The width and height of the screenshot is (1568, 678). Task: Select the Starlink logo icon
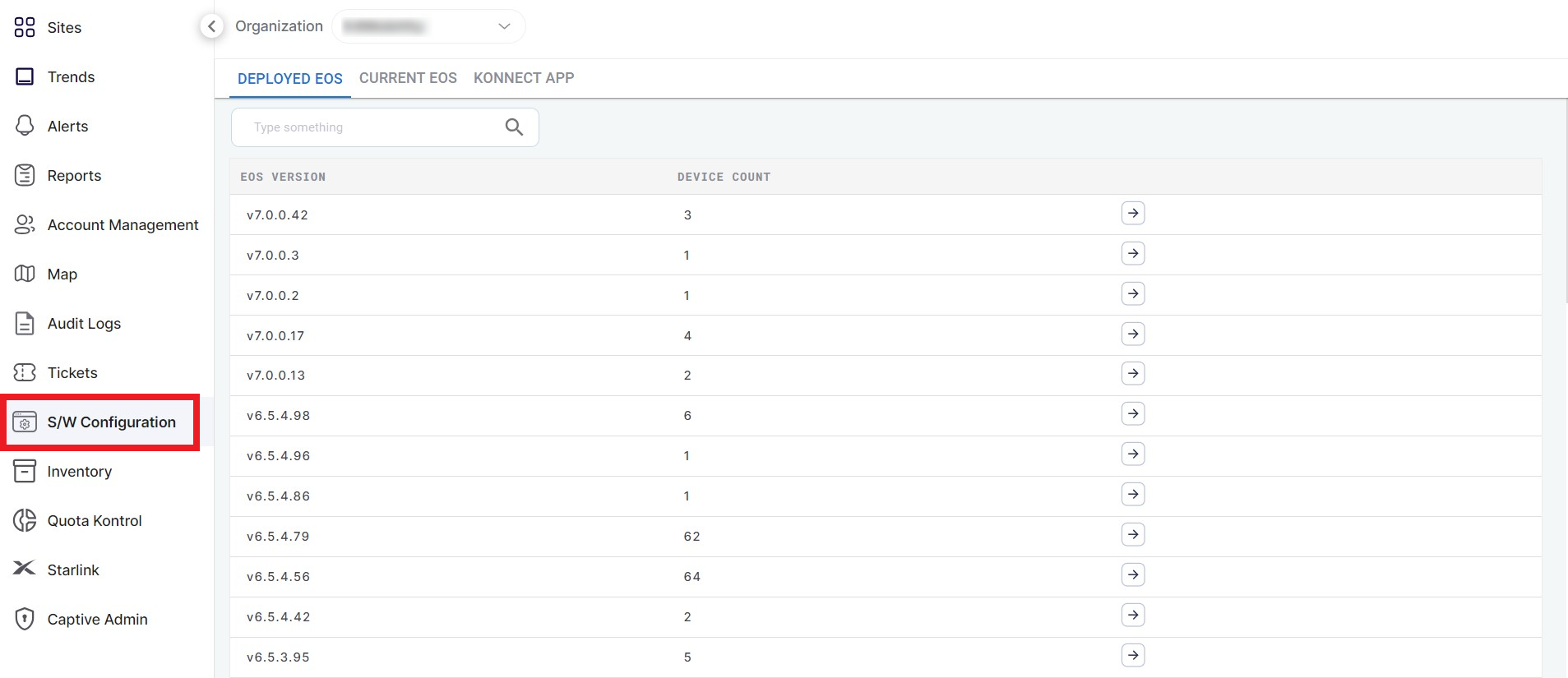point(25,569)
